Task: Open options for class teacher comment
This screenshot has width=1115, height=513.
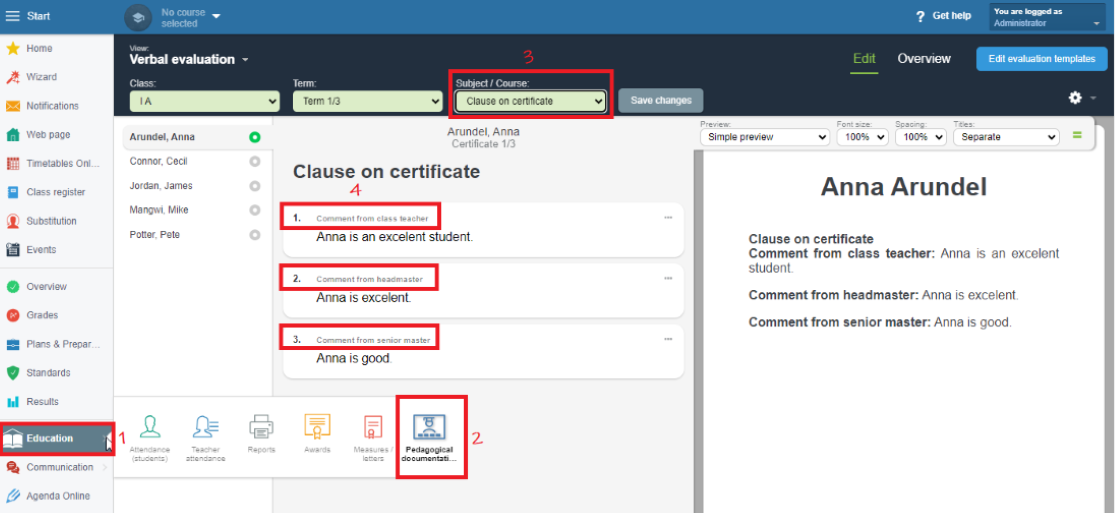Action: 668,218
